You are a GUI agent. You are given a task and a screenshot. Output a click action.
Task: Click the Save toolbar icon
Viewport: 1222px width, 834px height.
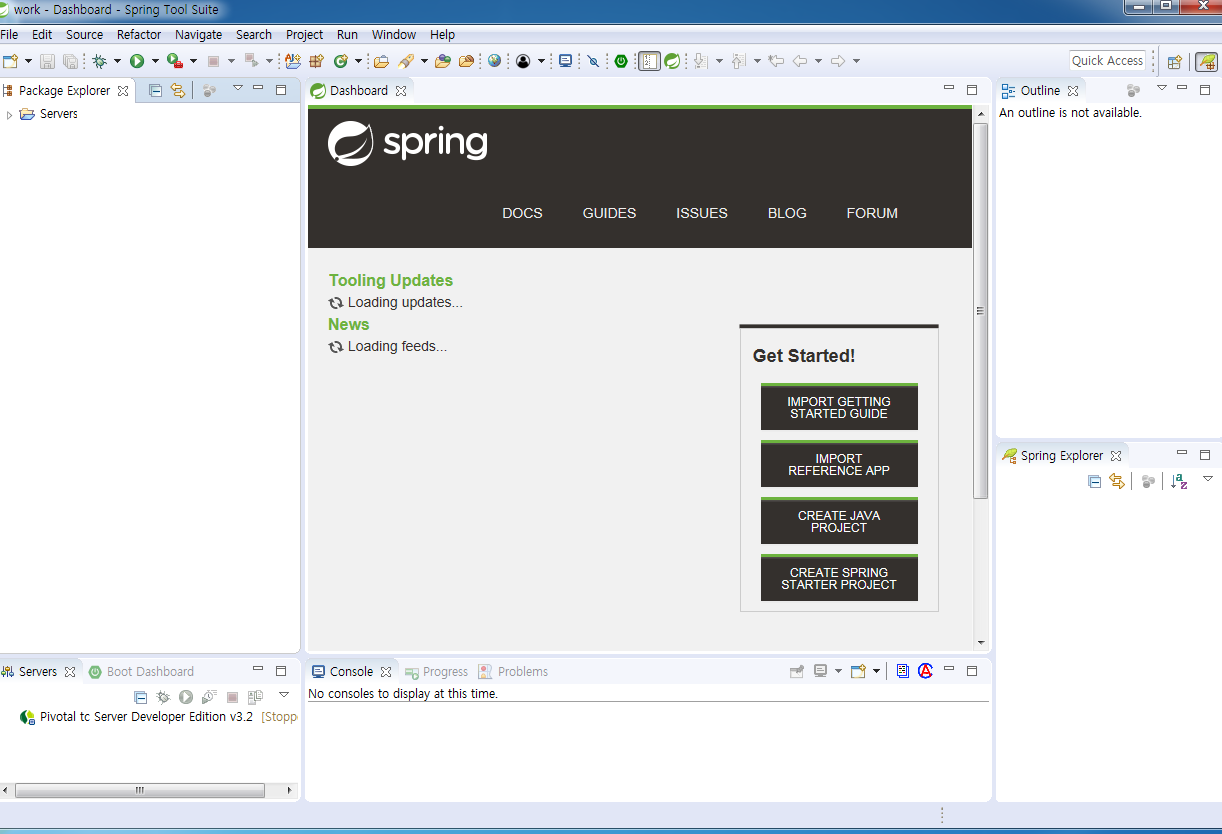pyautogui.click(x=47, y=61)
